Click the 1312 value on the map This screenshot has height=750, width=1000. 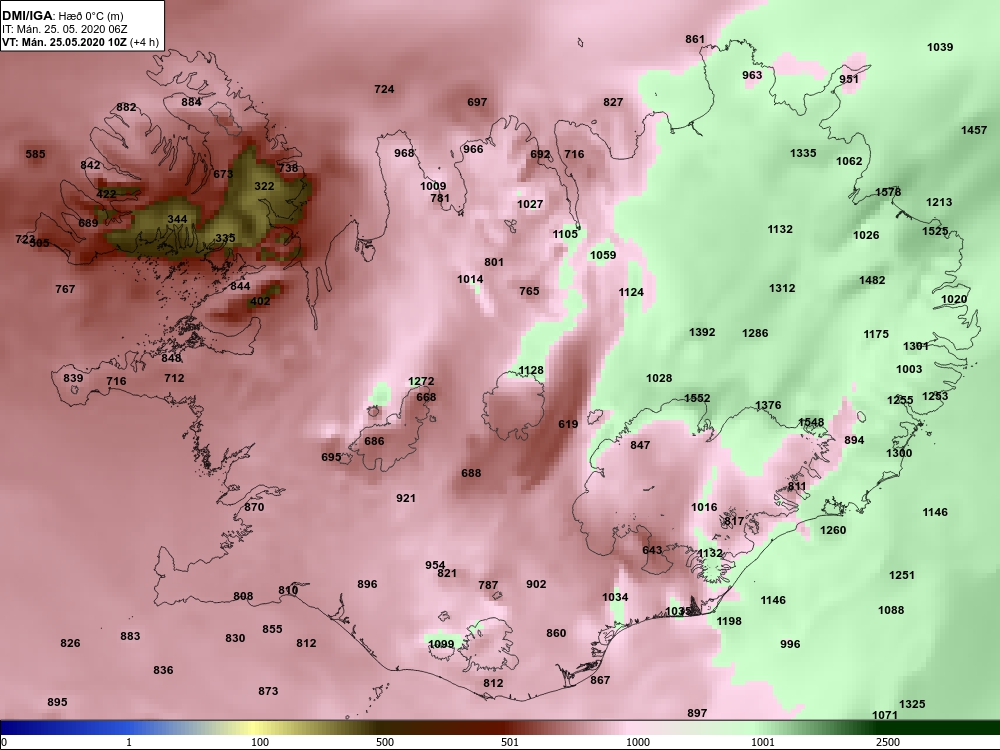[x=782, y=288]
